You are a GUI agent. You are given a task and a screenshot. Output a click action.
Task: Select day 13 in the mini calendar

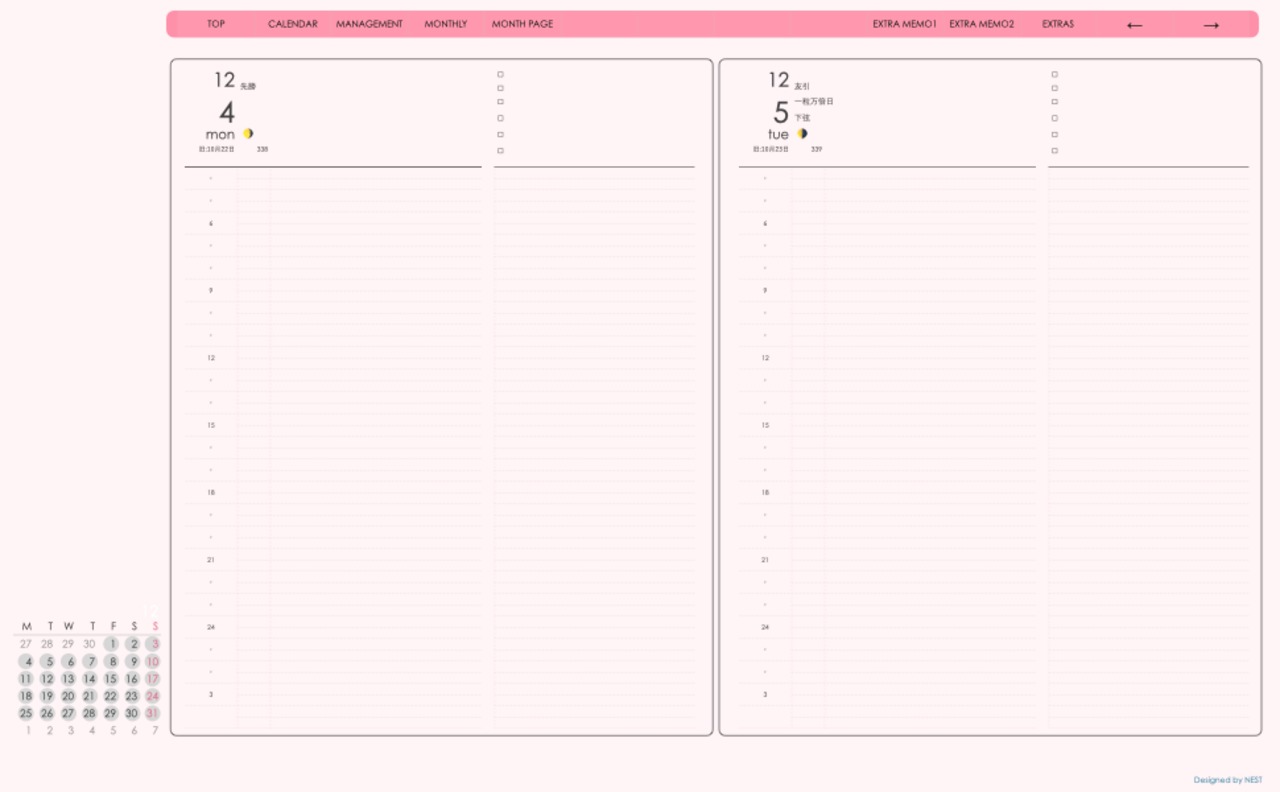point(68,679)
